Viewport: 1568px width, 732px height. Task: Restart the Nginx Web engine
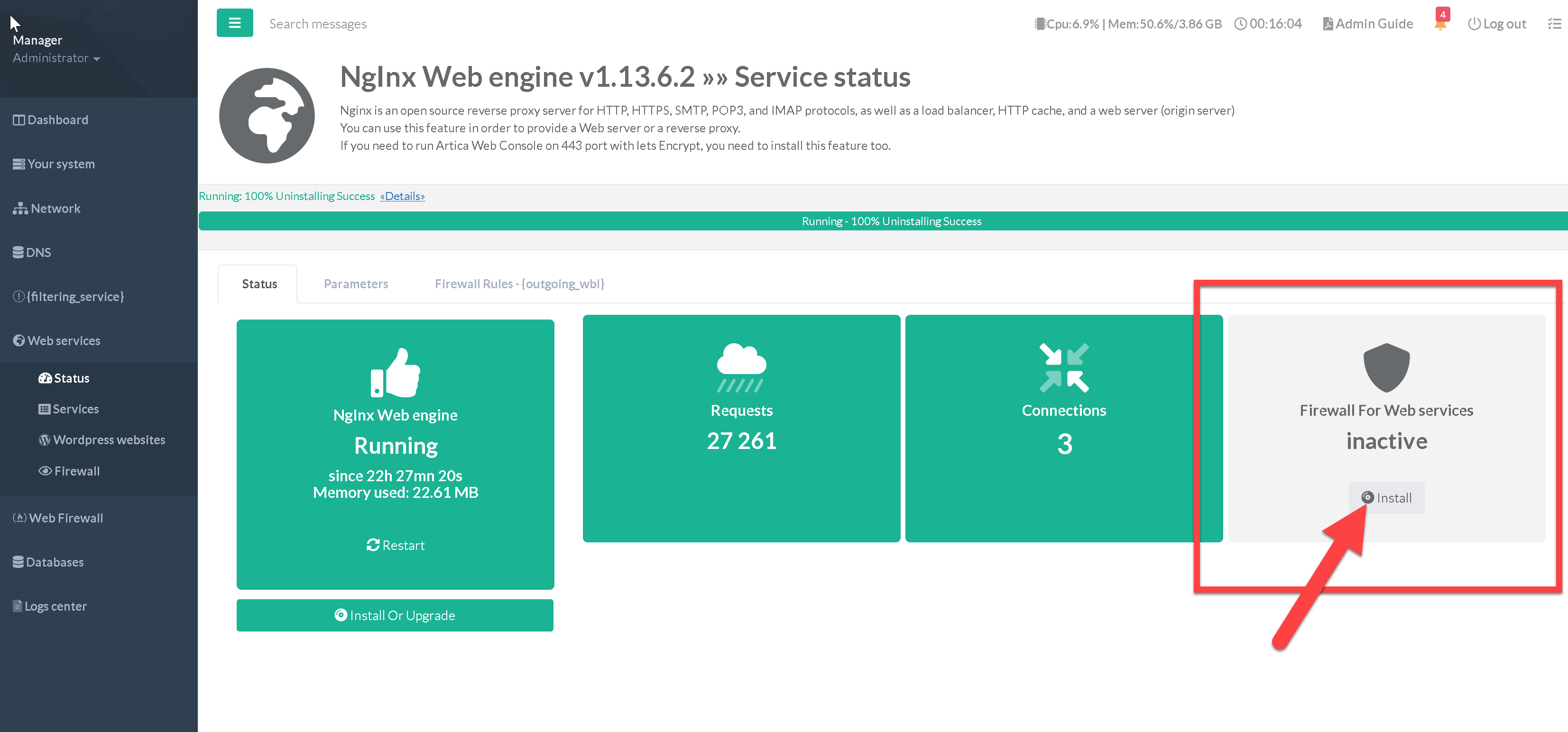(395, 545)
